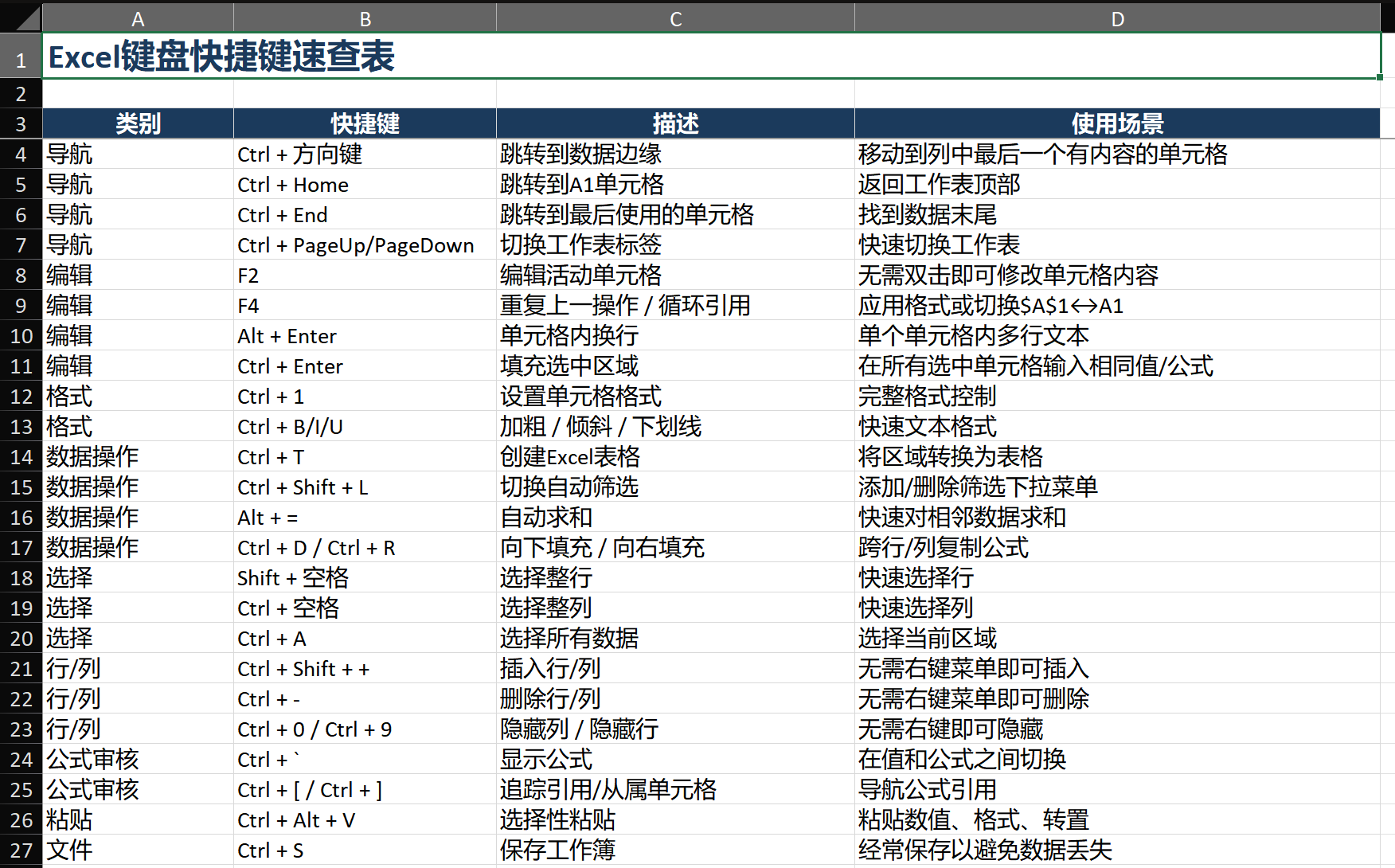Select column D header
The image size is (1395, 868).
coord(1117,18)
